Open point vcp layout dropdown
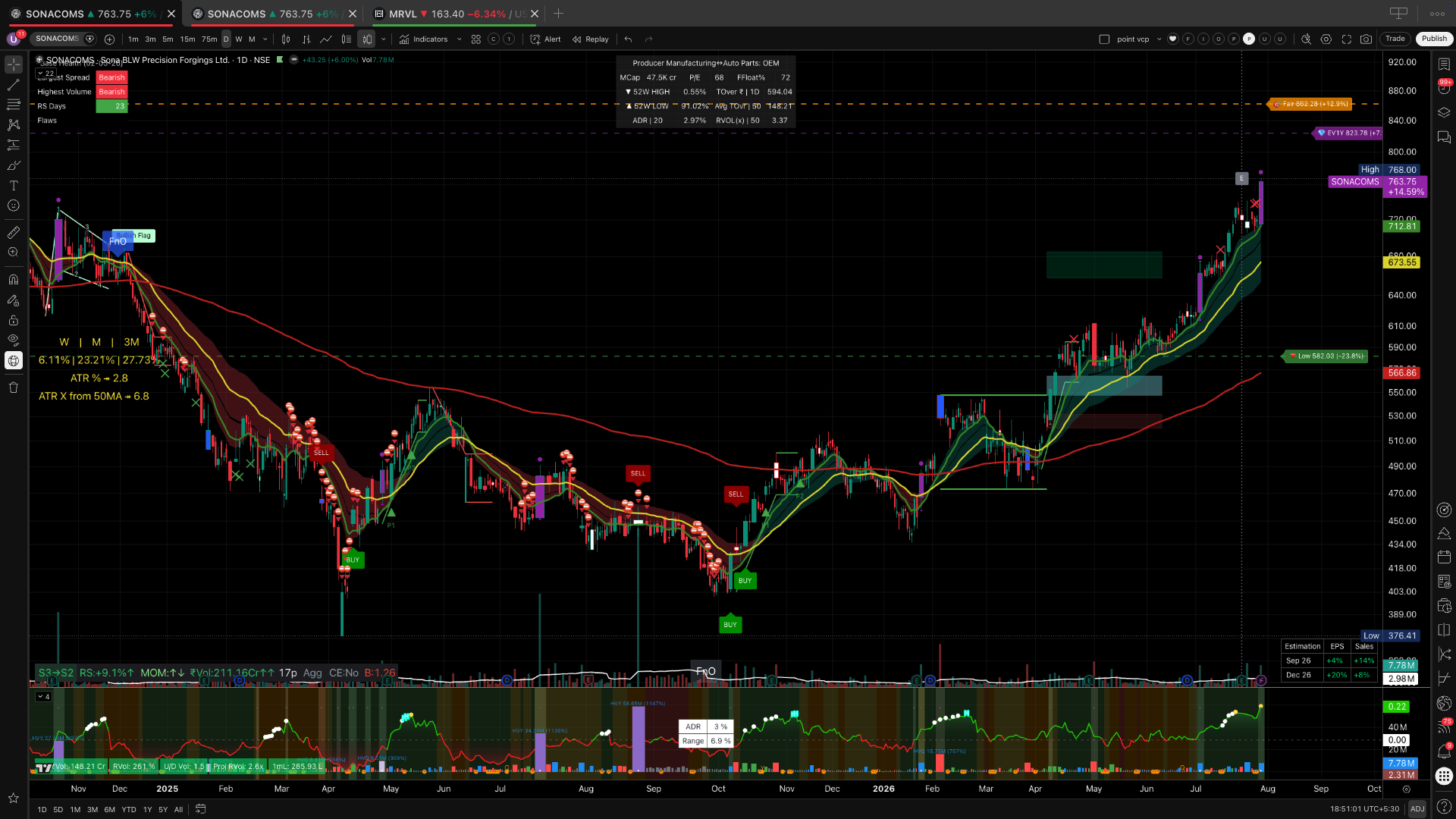The height and width of the screenshot is (819, 1456). pos(1159,39)
